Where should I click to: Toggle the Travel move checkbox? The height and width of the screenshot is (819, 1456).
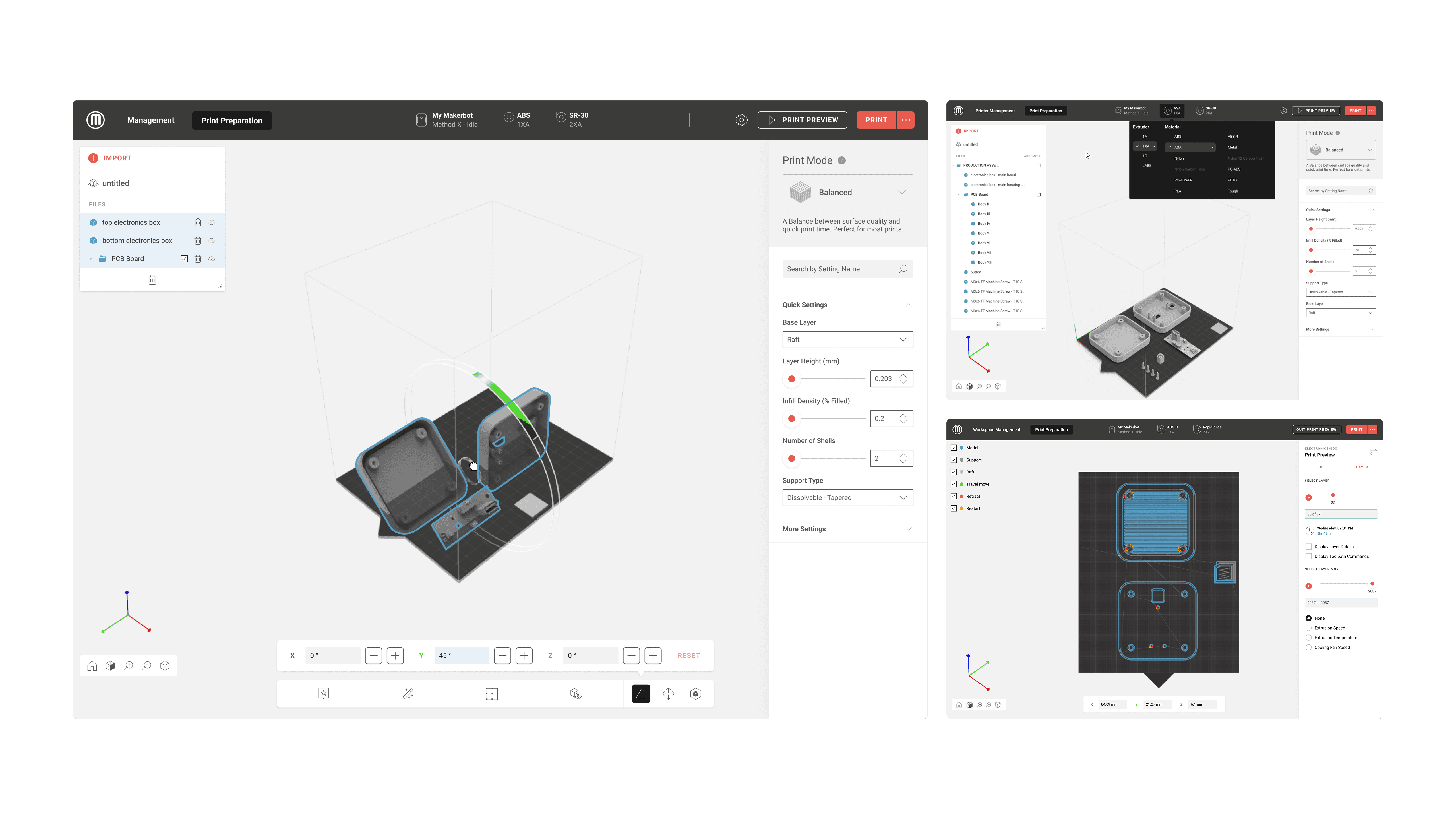[x=954, y=484]
